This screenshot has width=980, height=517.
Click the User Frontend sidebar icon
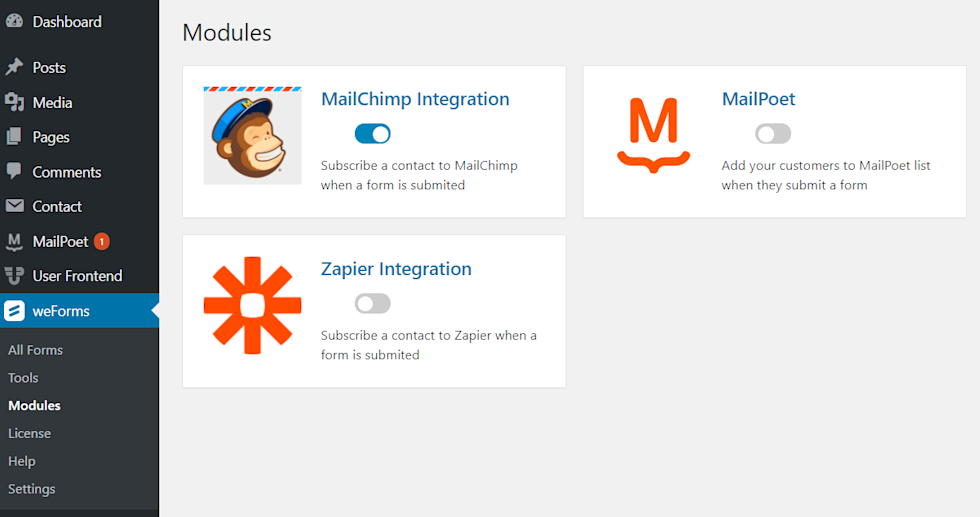pos(14,276)
